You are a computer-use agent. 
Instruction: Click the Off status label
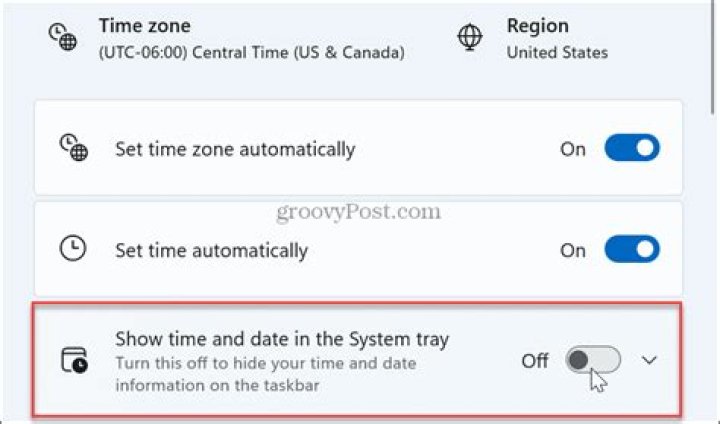535,360
